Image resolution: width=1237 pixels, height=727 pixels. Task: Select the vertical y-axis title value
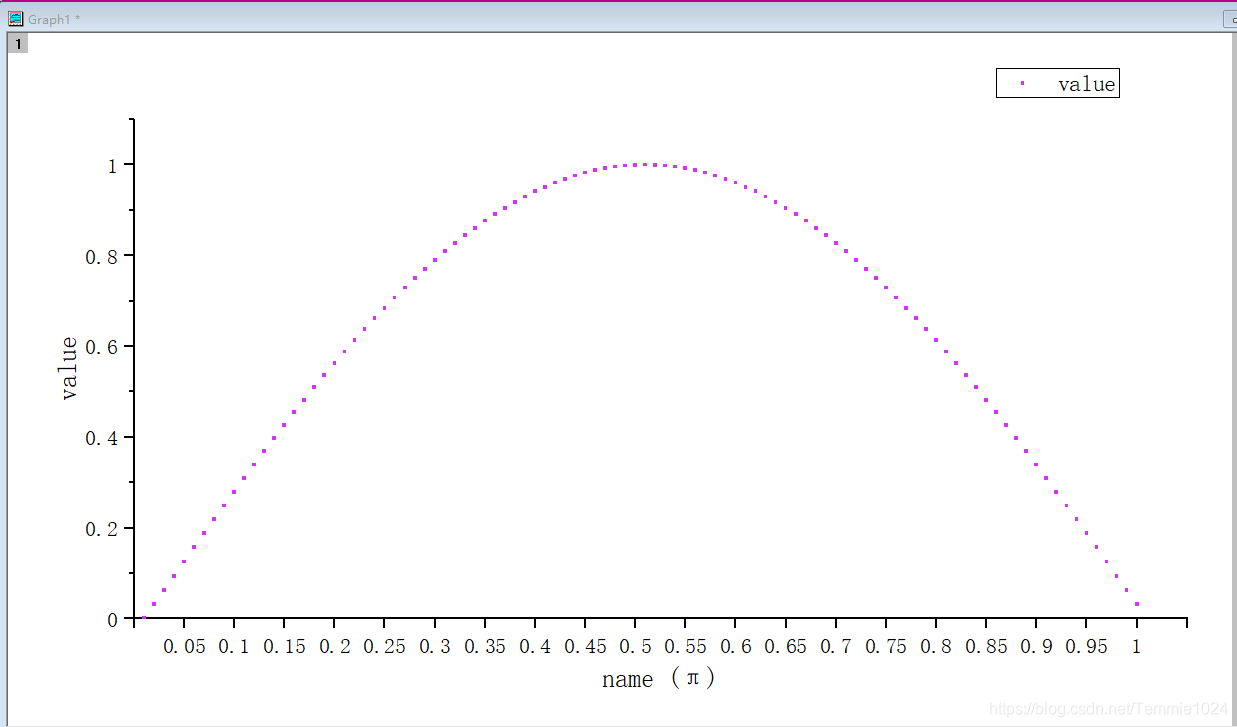69,368
